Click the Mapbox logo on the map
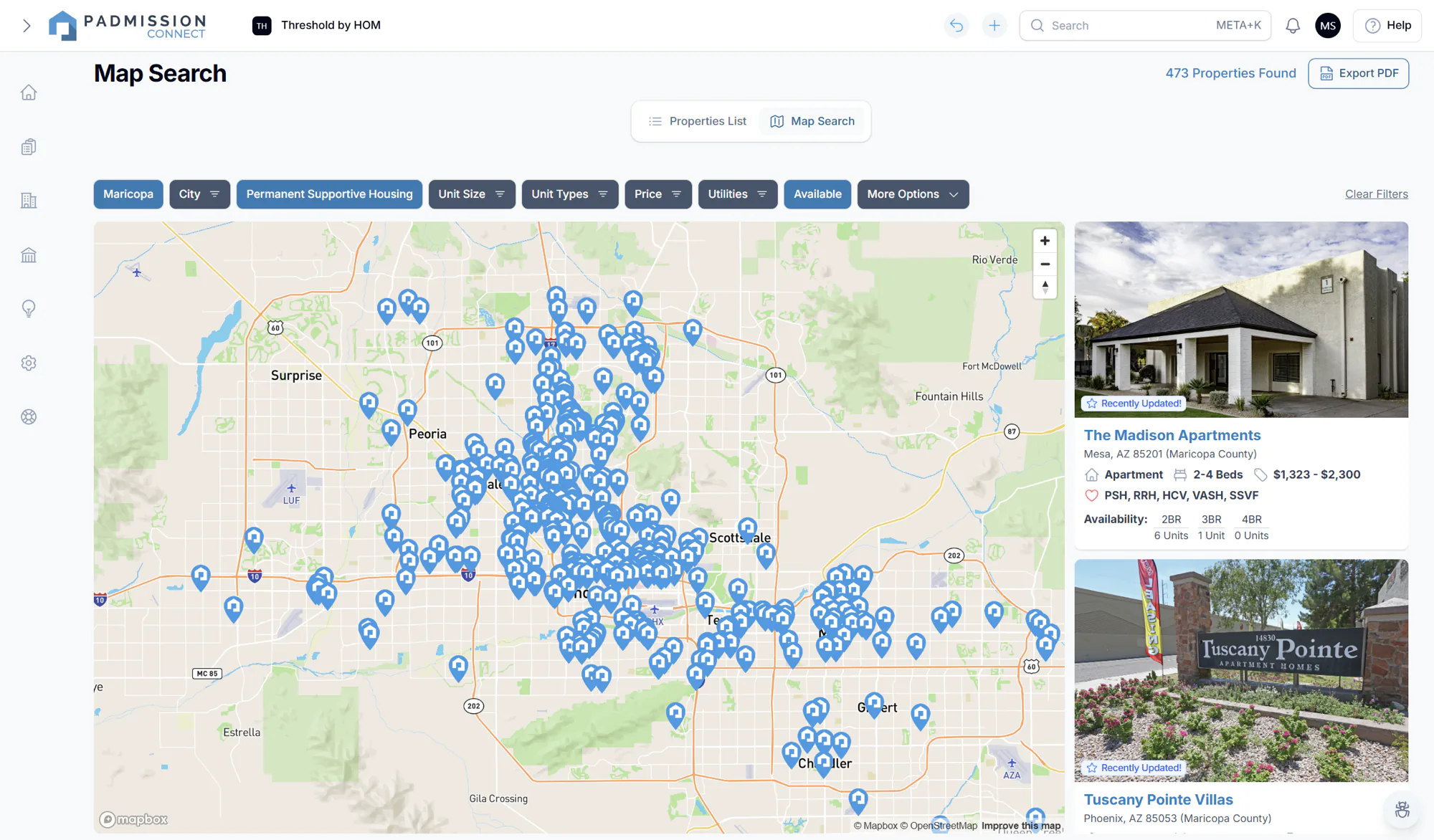 pyautogui.click(x=133, y=819)
